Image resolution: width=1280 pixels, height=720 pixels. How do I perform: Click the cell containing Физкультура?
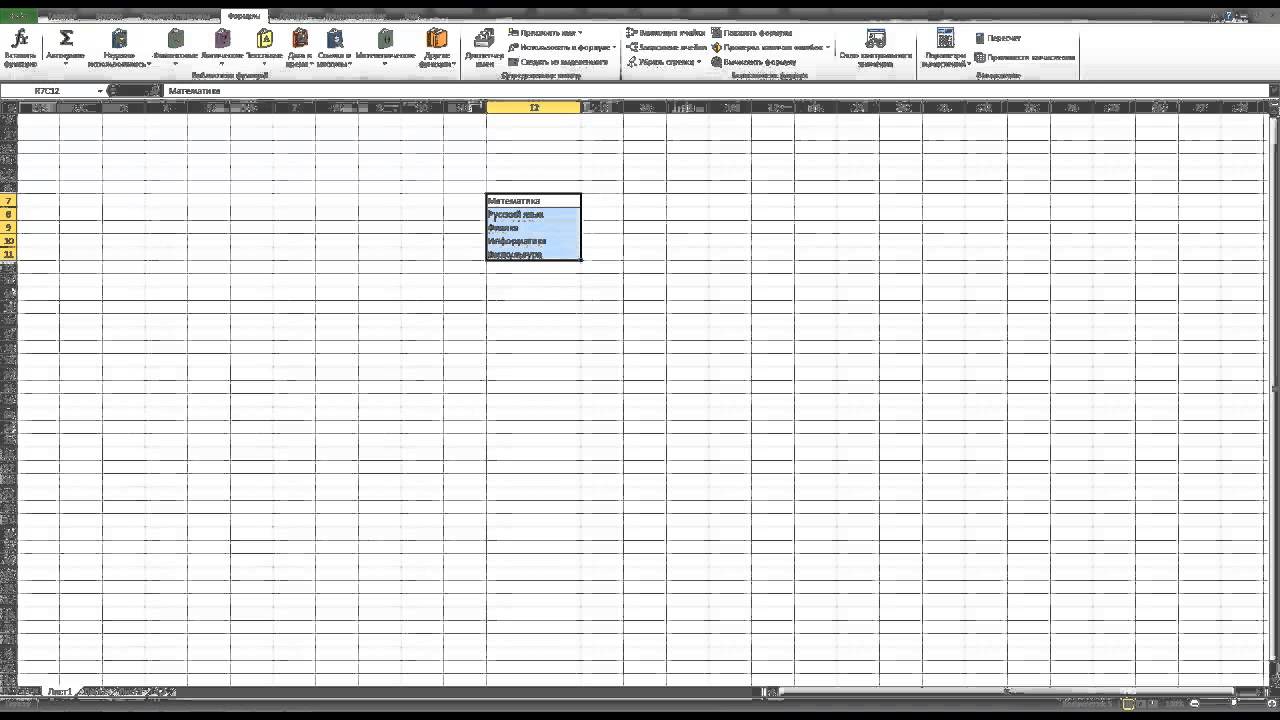pyautogui.click(x=533, y=254)
